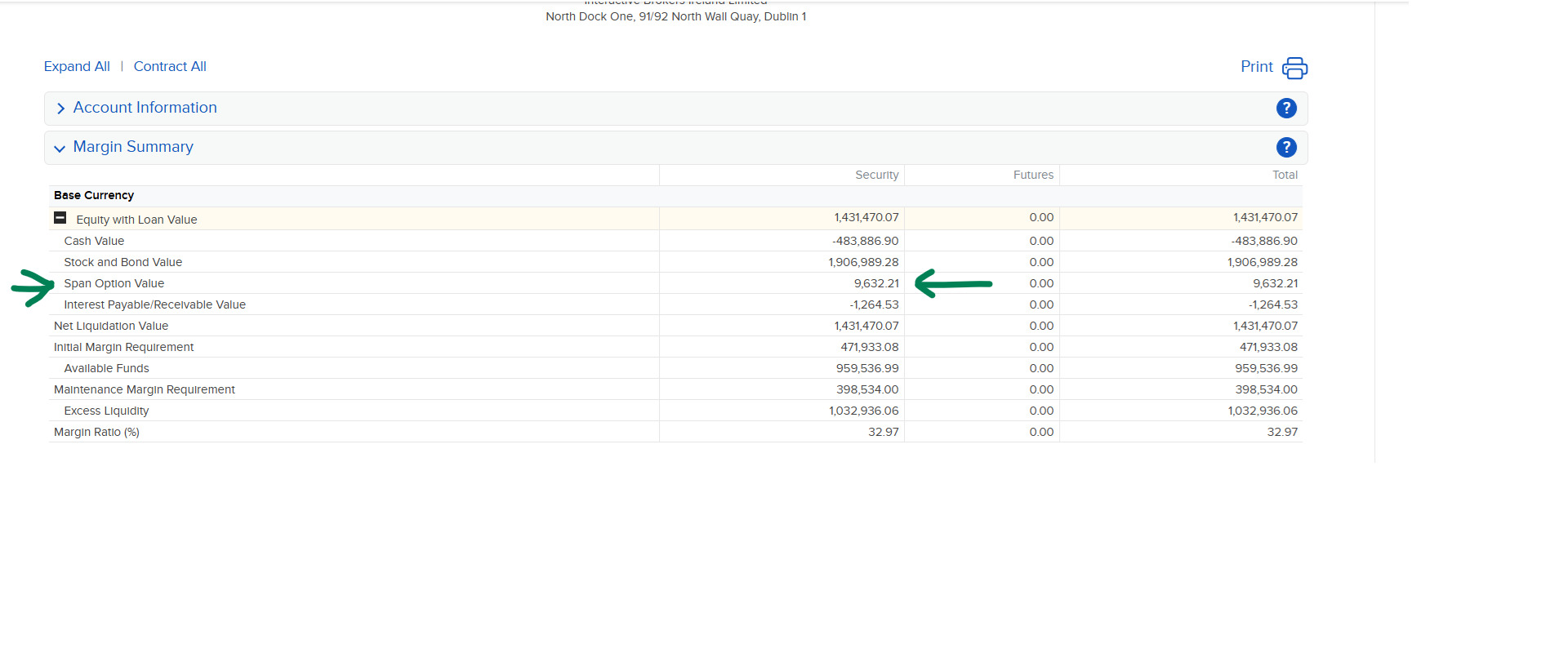Click the Contract All link

tap(170, 66)
